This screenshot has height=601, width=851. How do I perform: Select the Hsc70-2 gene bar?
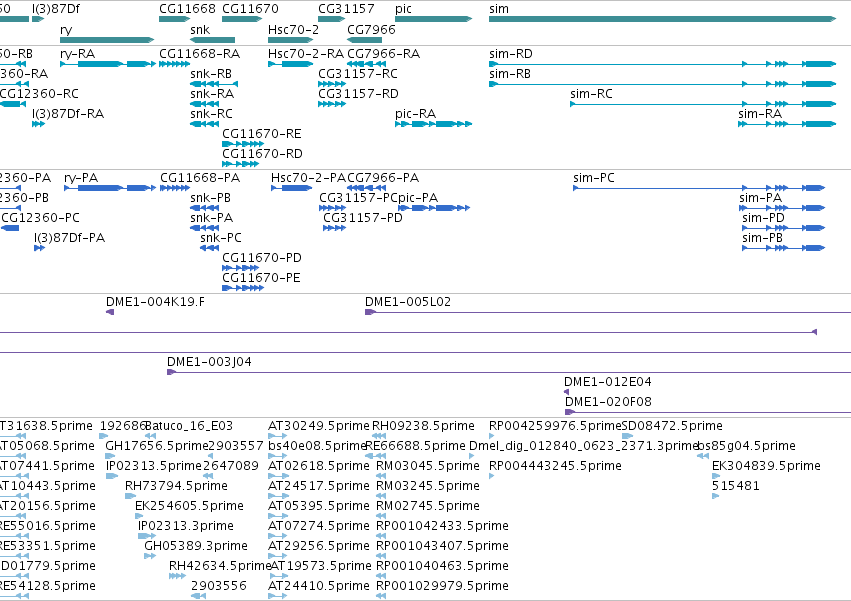[x=290, y=40]
